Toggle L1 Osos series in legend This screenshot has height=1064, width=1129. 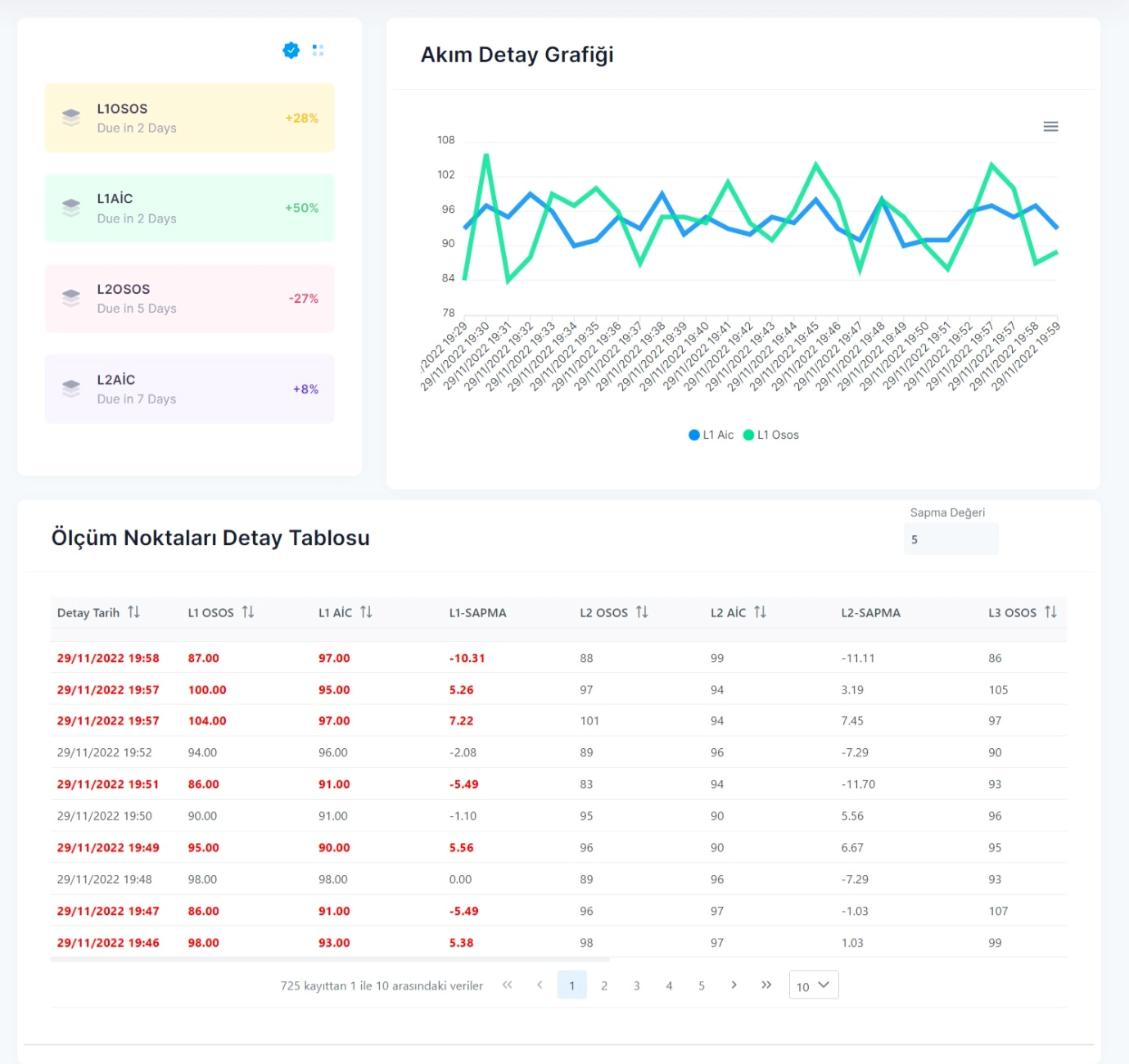[770, 435]
